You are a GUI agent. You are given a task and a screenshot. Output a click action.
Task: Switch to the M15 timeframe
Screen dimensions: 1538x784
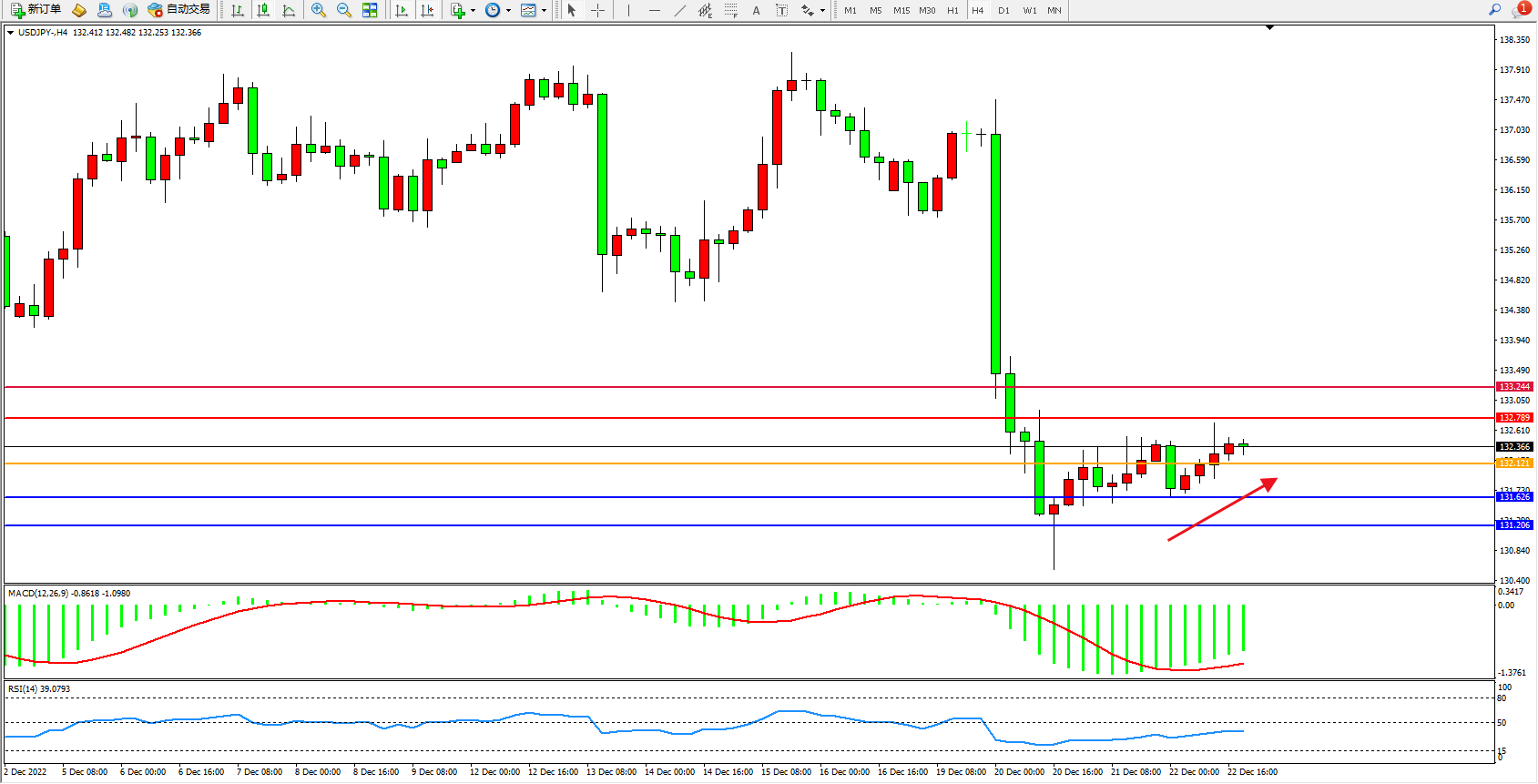point(901,10)
